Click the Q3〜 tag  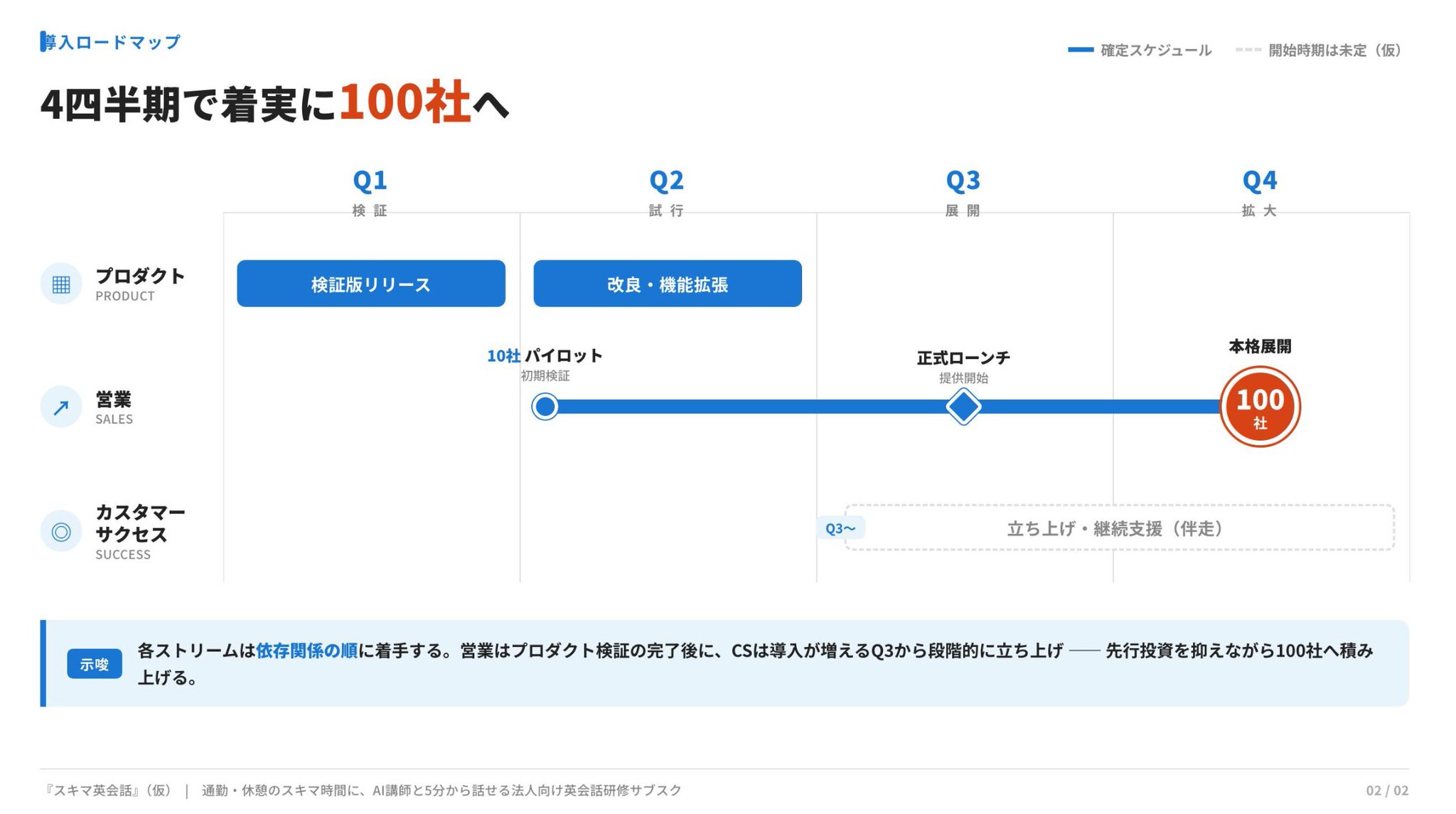840,528
